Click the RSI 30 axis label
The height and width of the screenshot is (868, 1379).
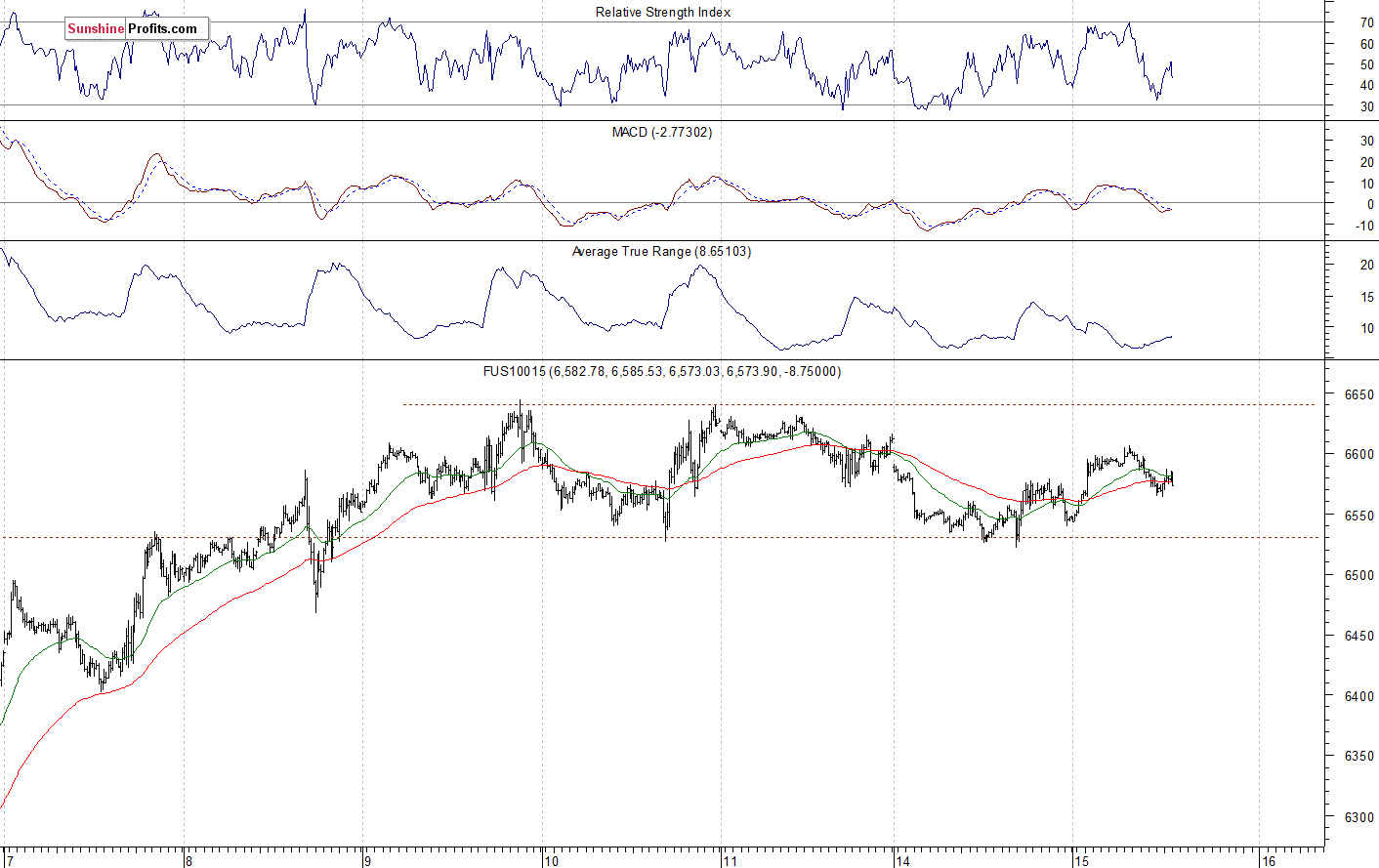pos(1366,106)
